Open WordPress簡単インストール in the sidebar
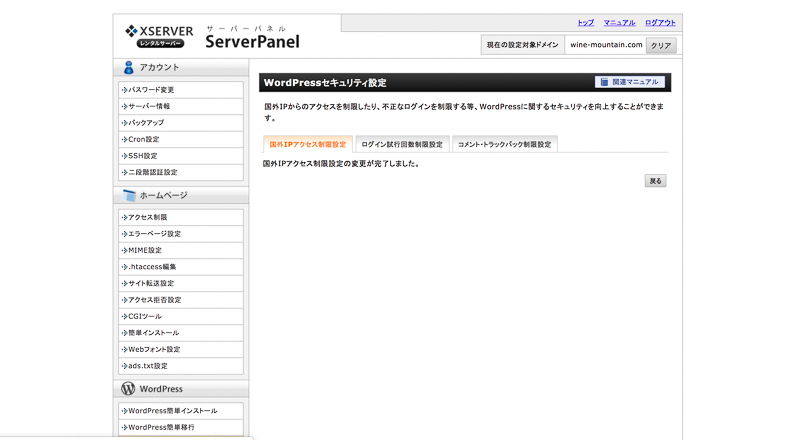This screenshot has width=799, height=440. [181, 411]
